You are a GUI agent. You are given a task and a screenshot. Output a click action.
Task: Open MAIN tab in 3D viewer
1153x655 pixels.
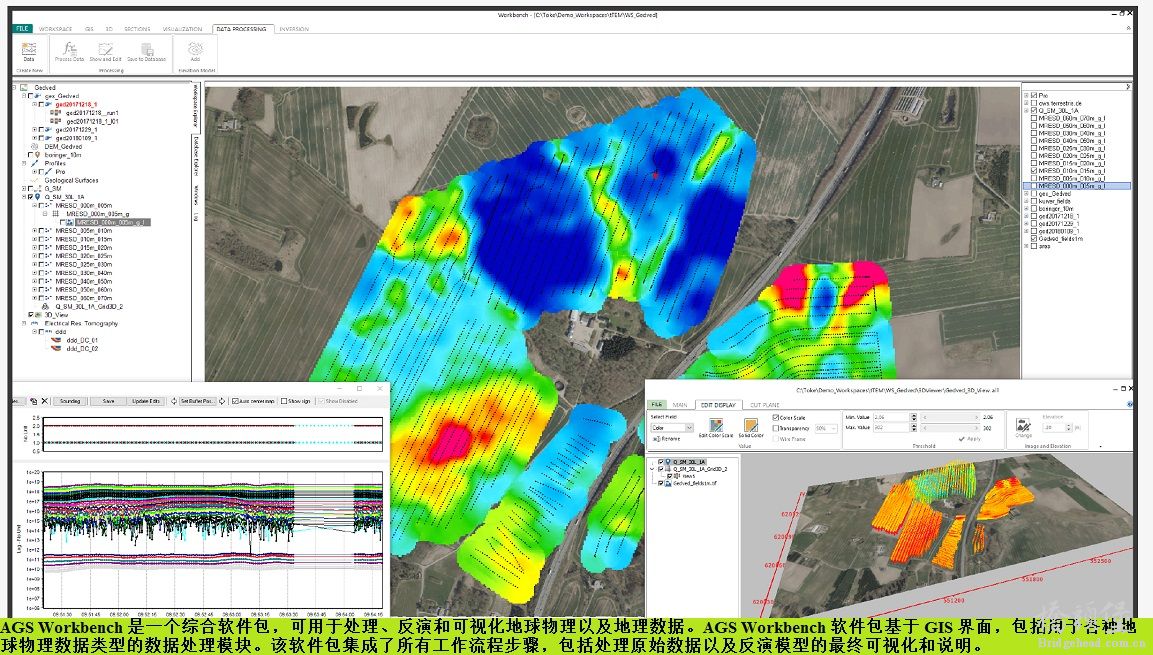(680, 405)
